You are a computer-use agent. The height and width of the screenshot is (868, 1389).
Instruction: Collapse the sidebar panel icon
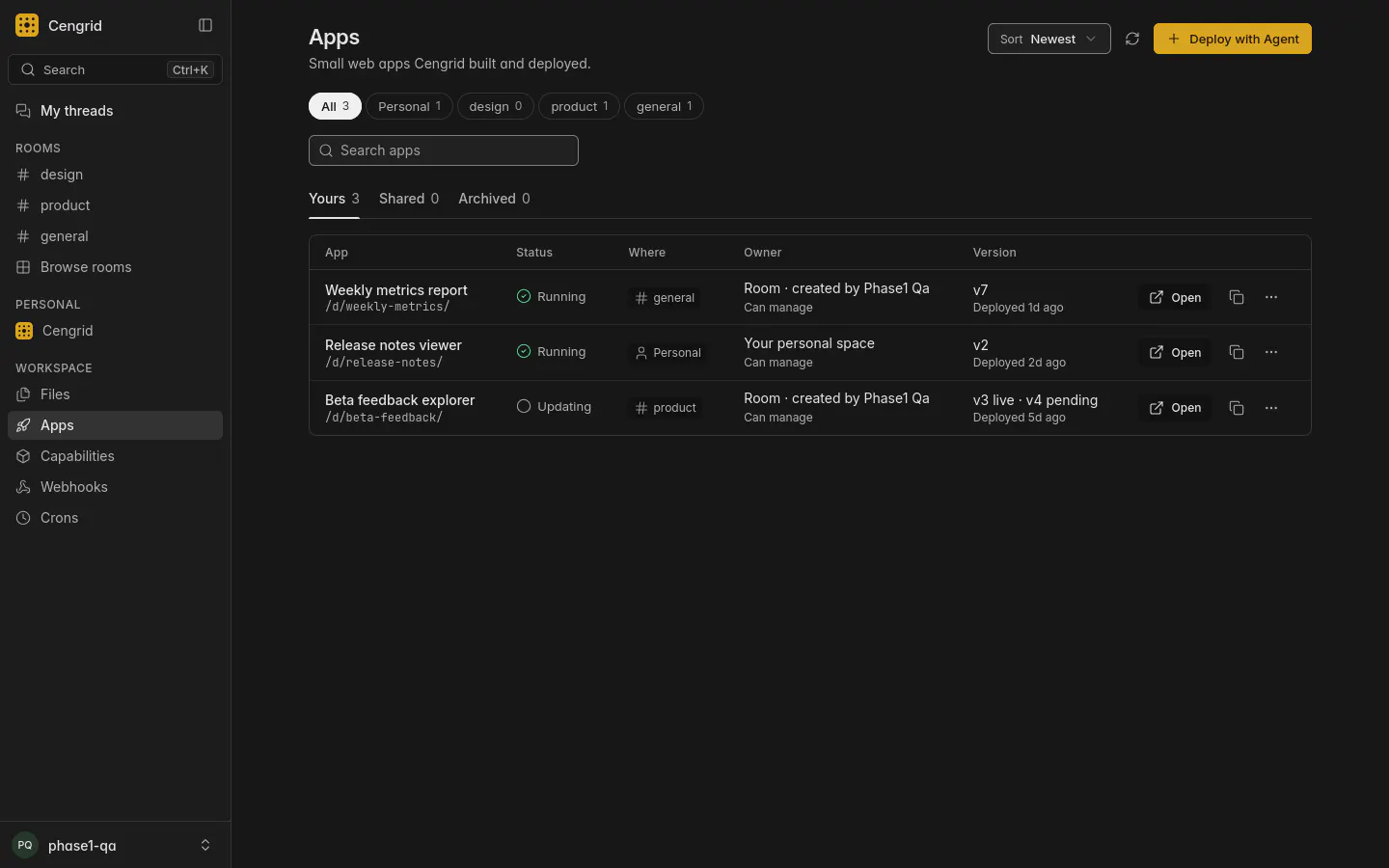205,25
